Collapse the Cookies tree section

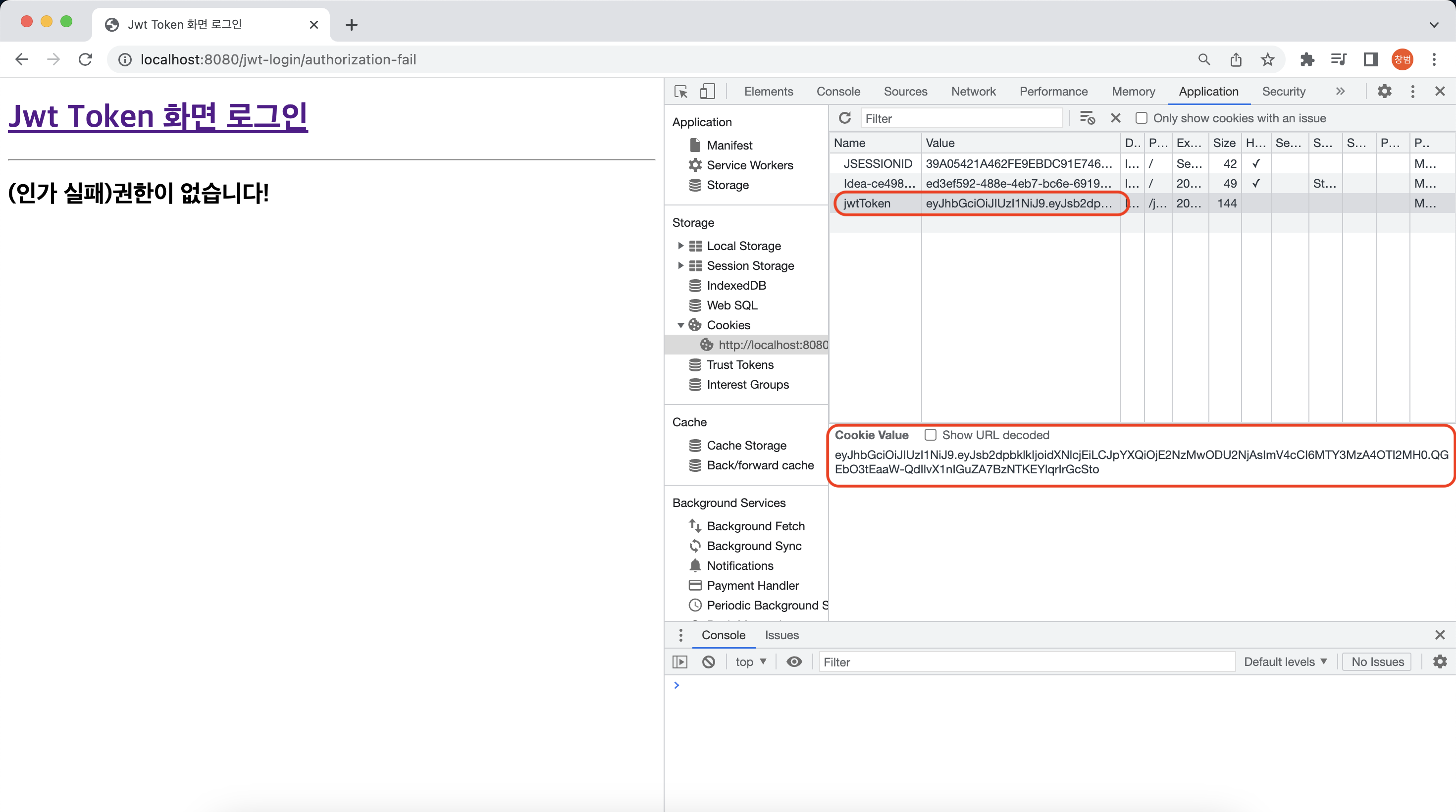[680, 325]
